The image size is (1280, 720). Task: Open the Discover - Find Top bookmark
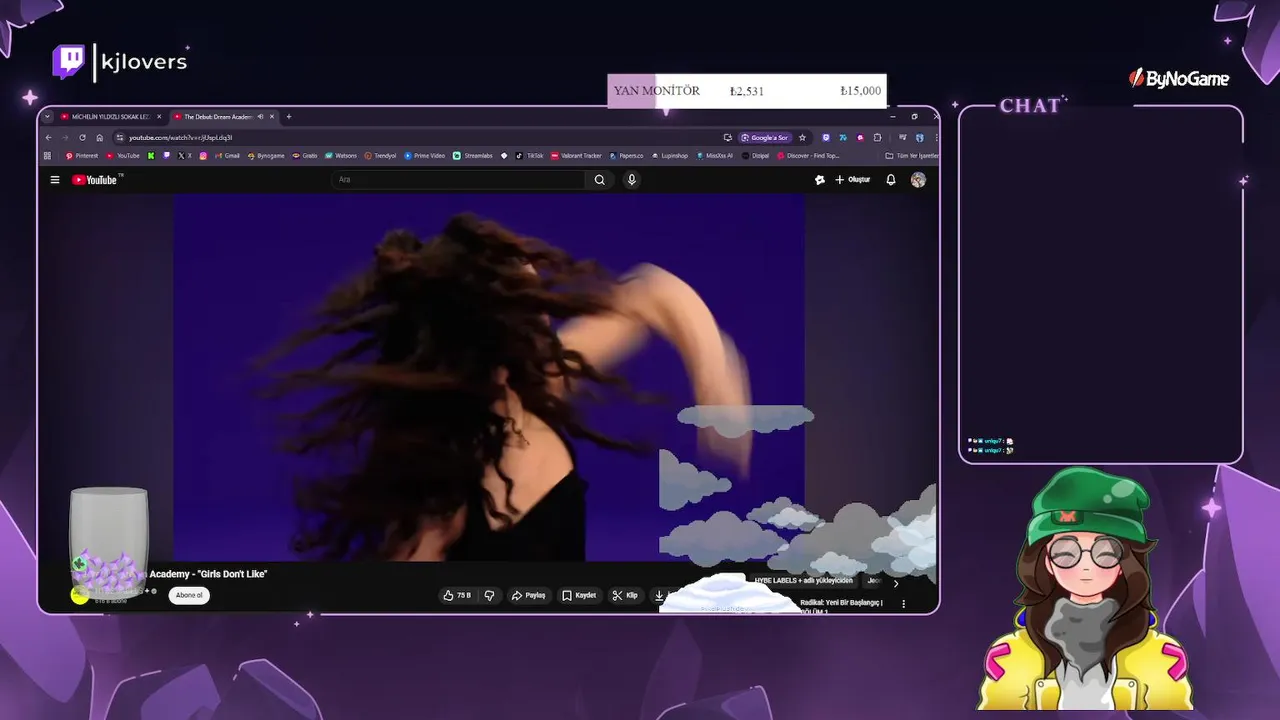click(808, 156)
